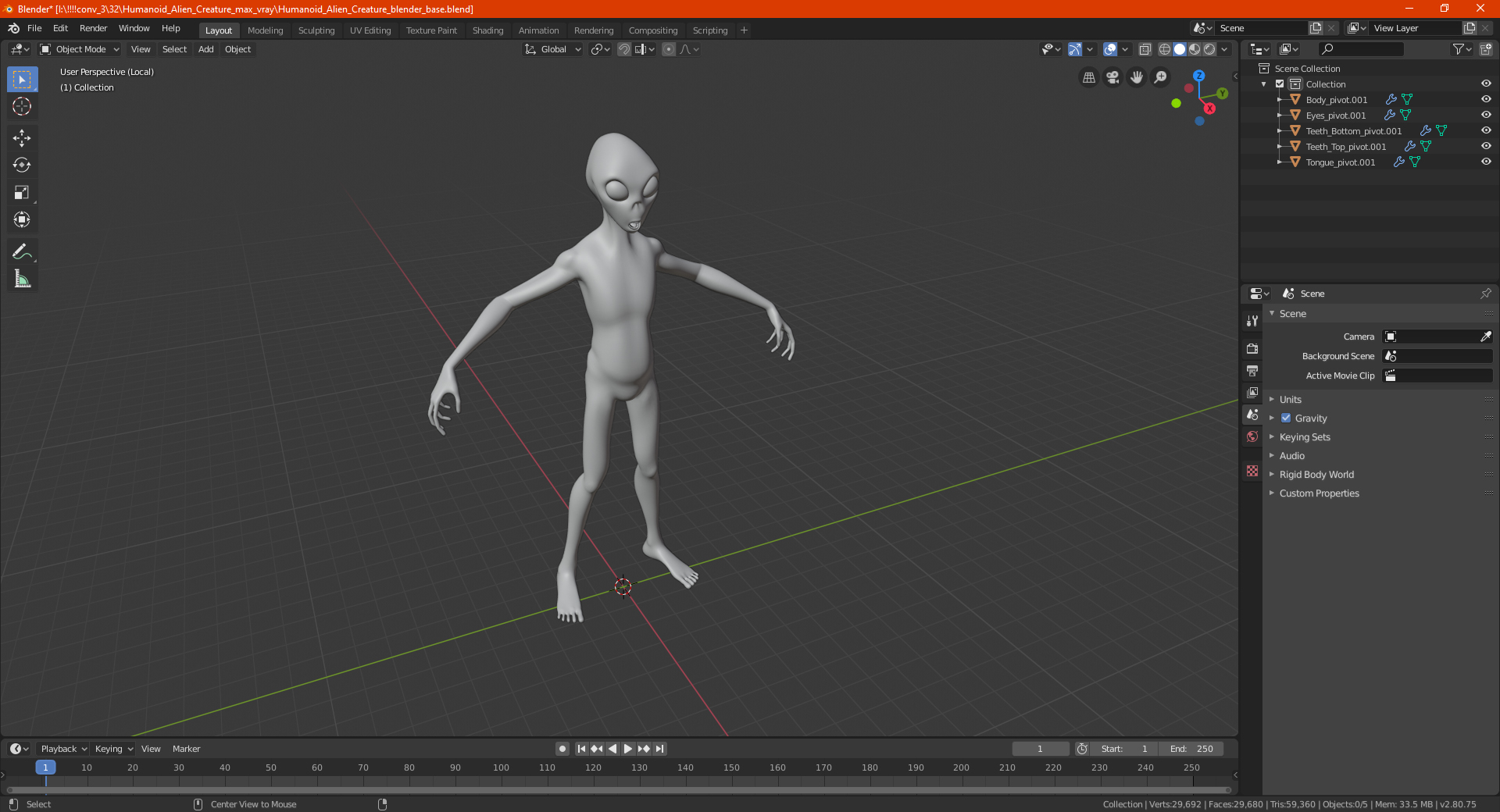Viewport: 1500px width, 812px height.
Task: Expand the Rigid Body World panel
Action: coord(1316,474)
